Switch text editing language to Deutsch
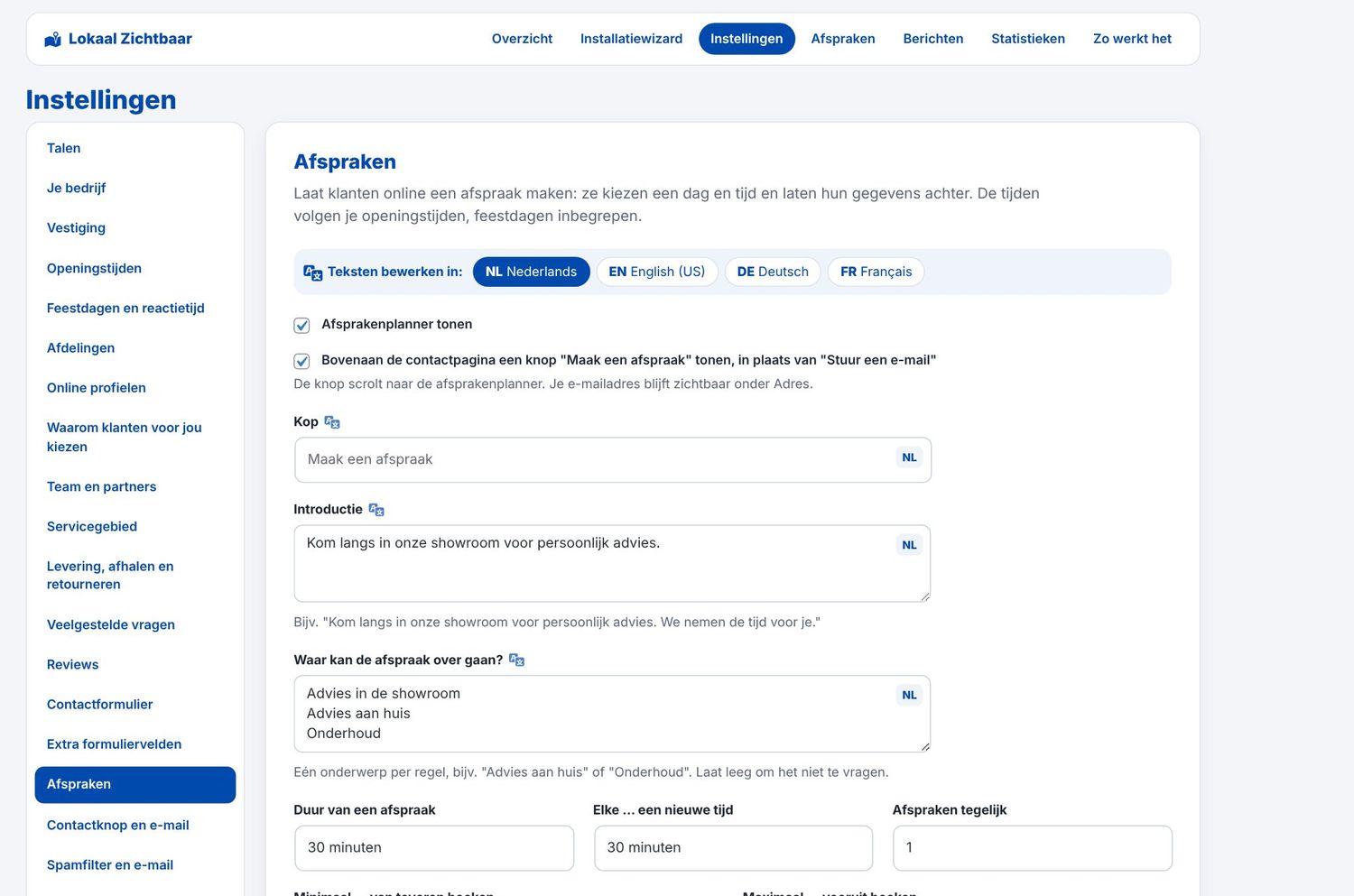 (773, 272)
